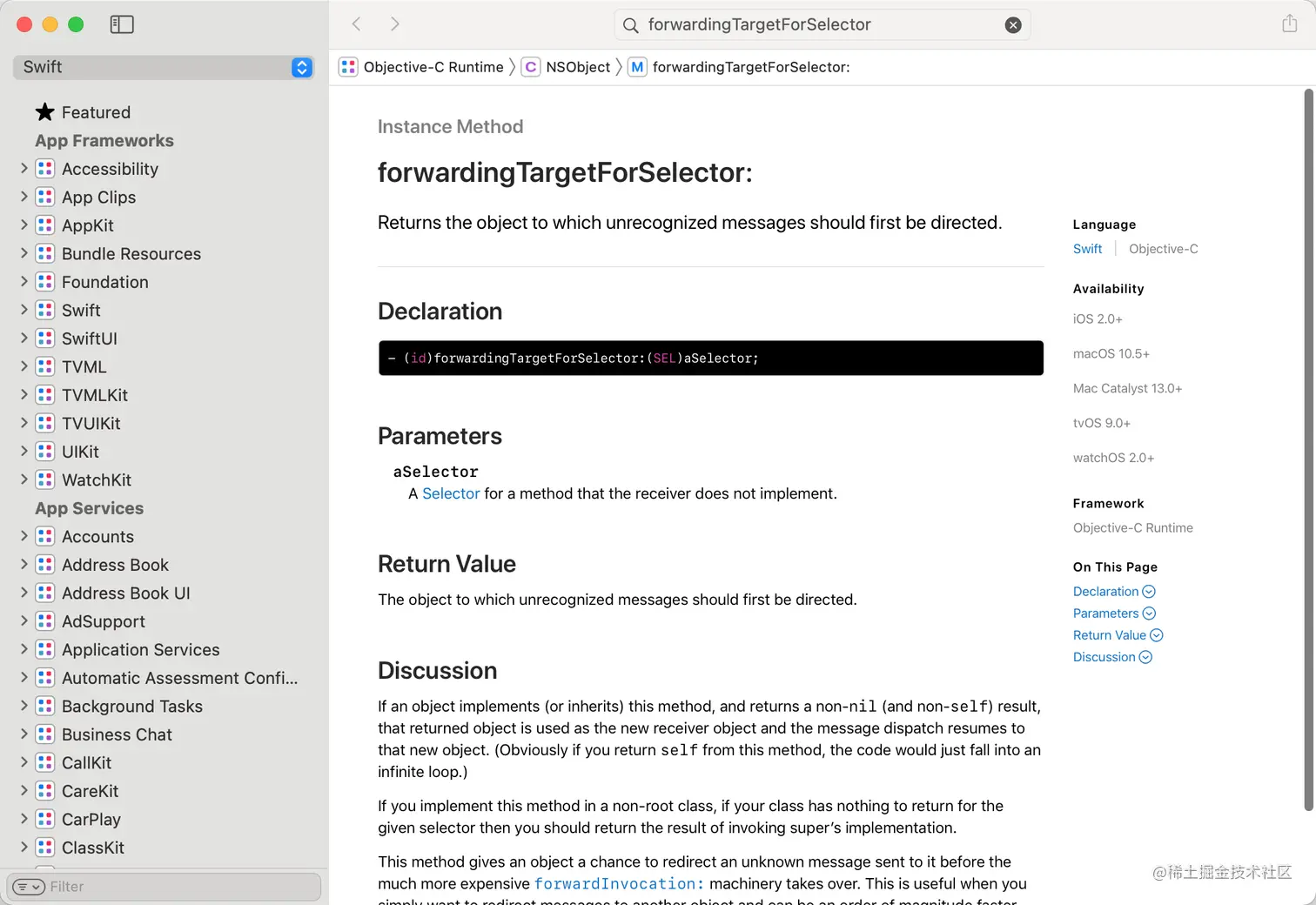
Task: Click the vertical scrollbar of the page
Action: coord(1309,450)
